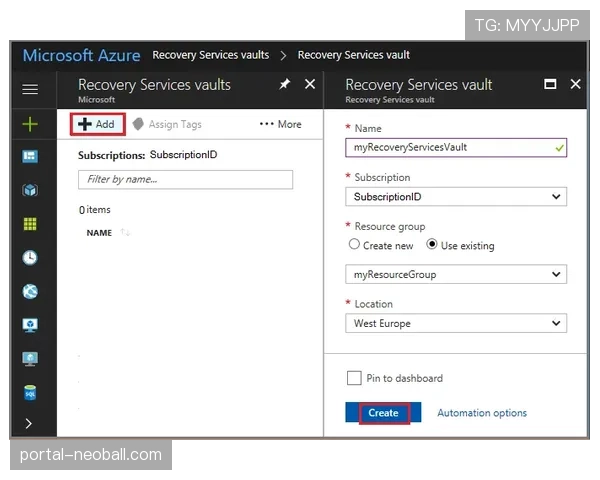Open SQL databases icon in sidebar
Image resolution: width=600 pixels, height=480 pixels.
30,393
